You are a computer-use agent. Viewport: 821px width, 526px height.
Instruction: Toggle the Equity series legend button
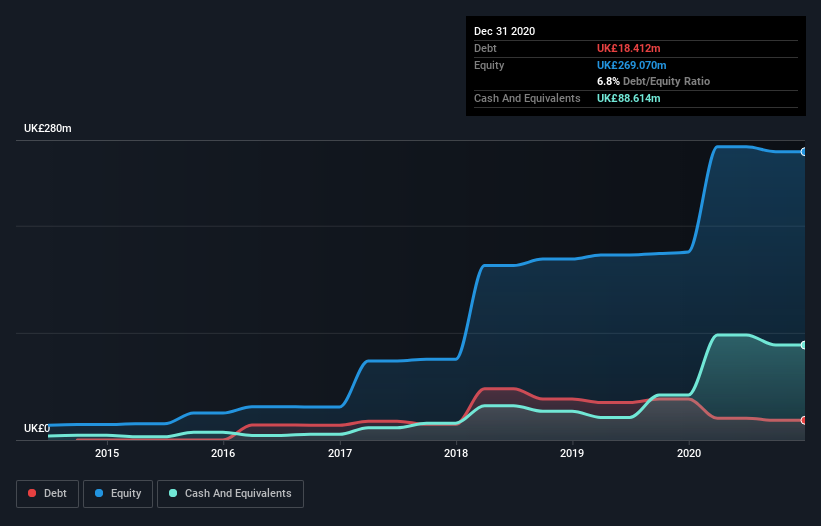(x=118, y=494)
